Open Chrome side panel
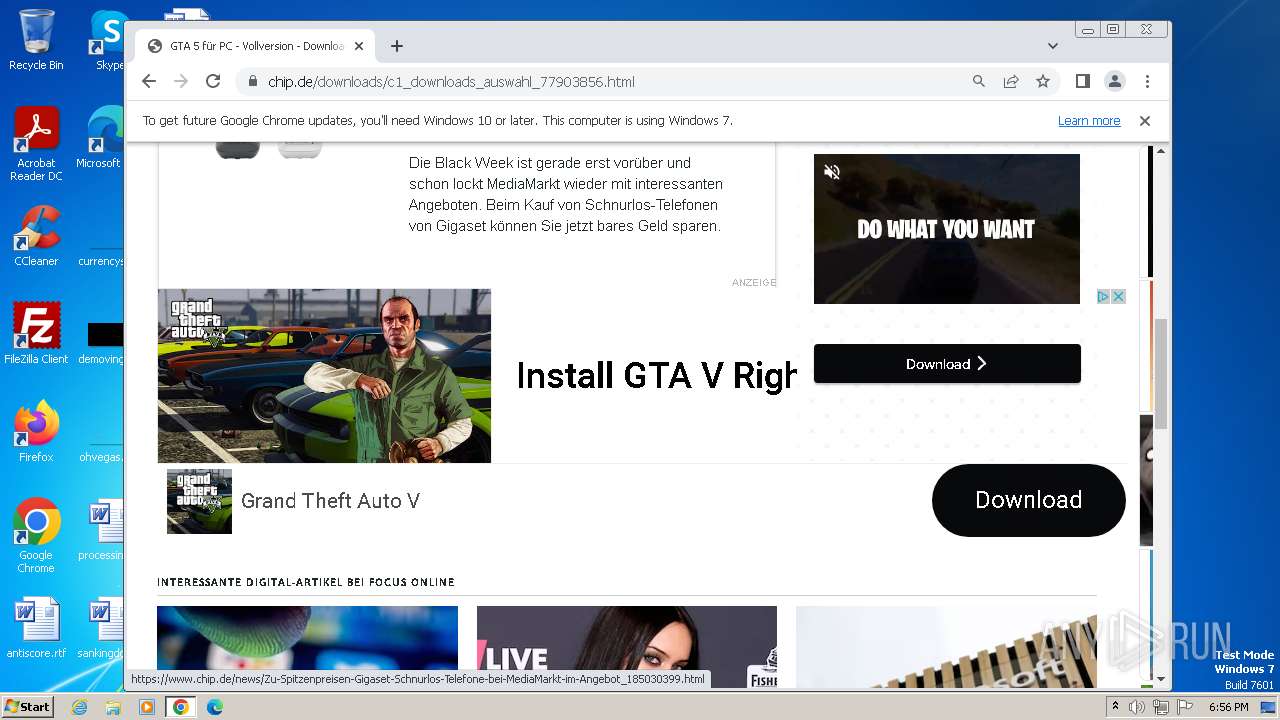 1082,82
